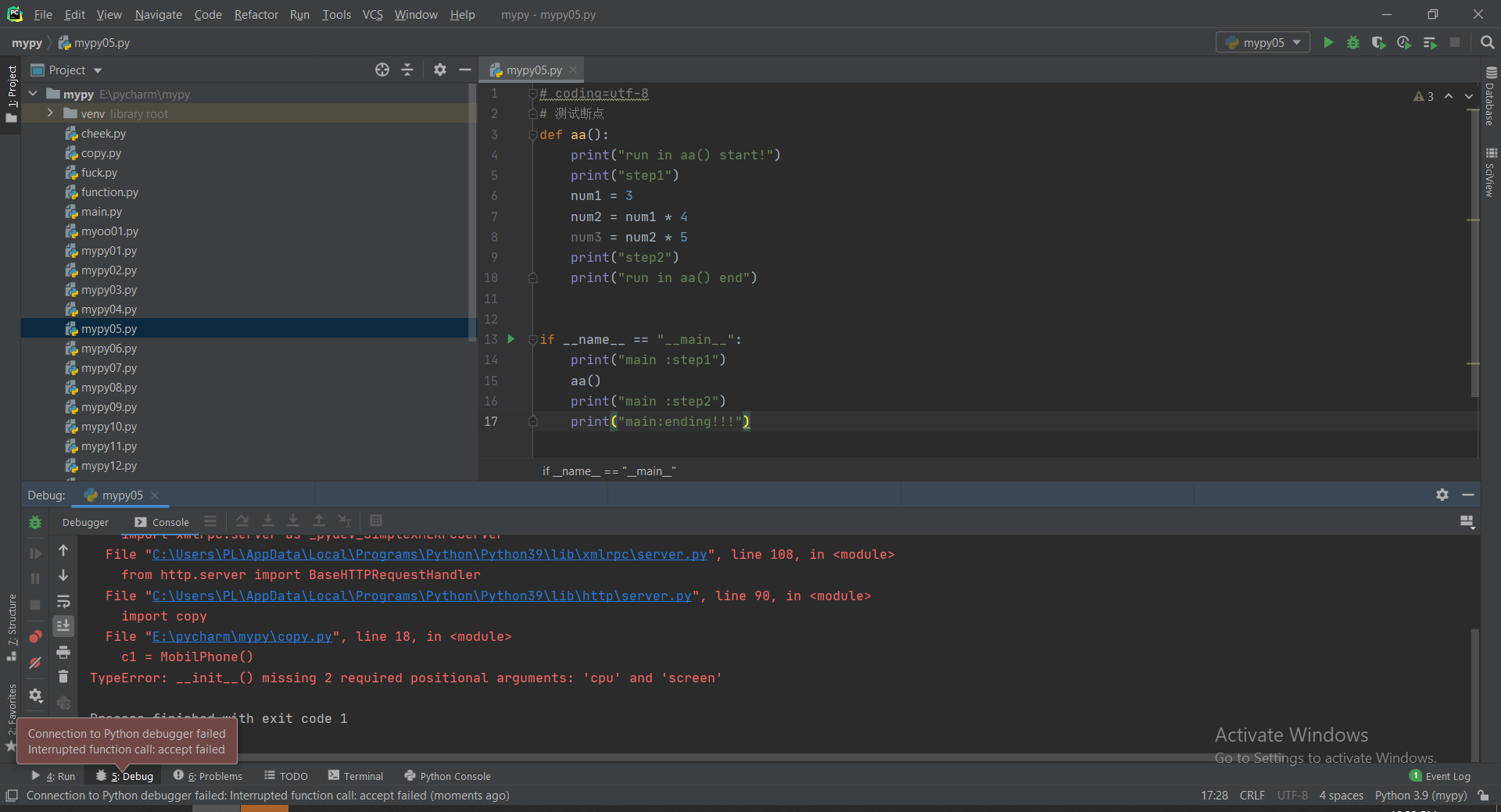Viewport: 1501px width, 812px height.
Task: Click the Step Over icon in debug toolbar
Action: pos(242,521)
